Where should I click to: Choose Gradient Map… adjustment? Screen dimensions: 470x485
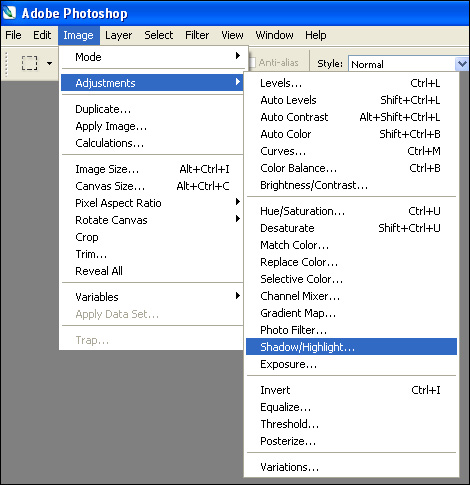[351, 313]
